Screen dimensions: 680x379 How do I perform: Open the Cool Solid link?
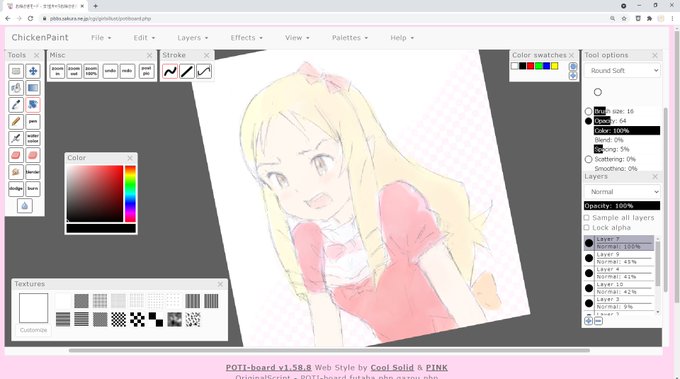pos(392,367)
